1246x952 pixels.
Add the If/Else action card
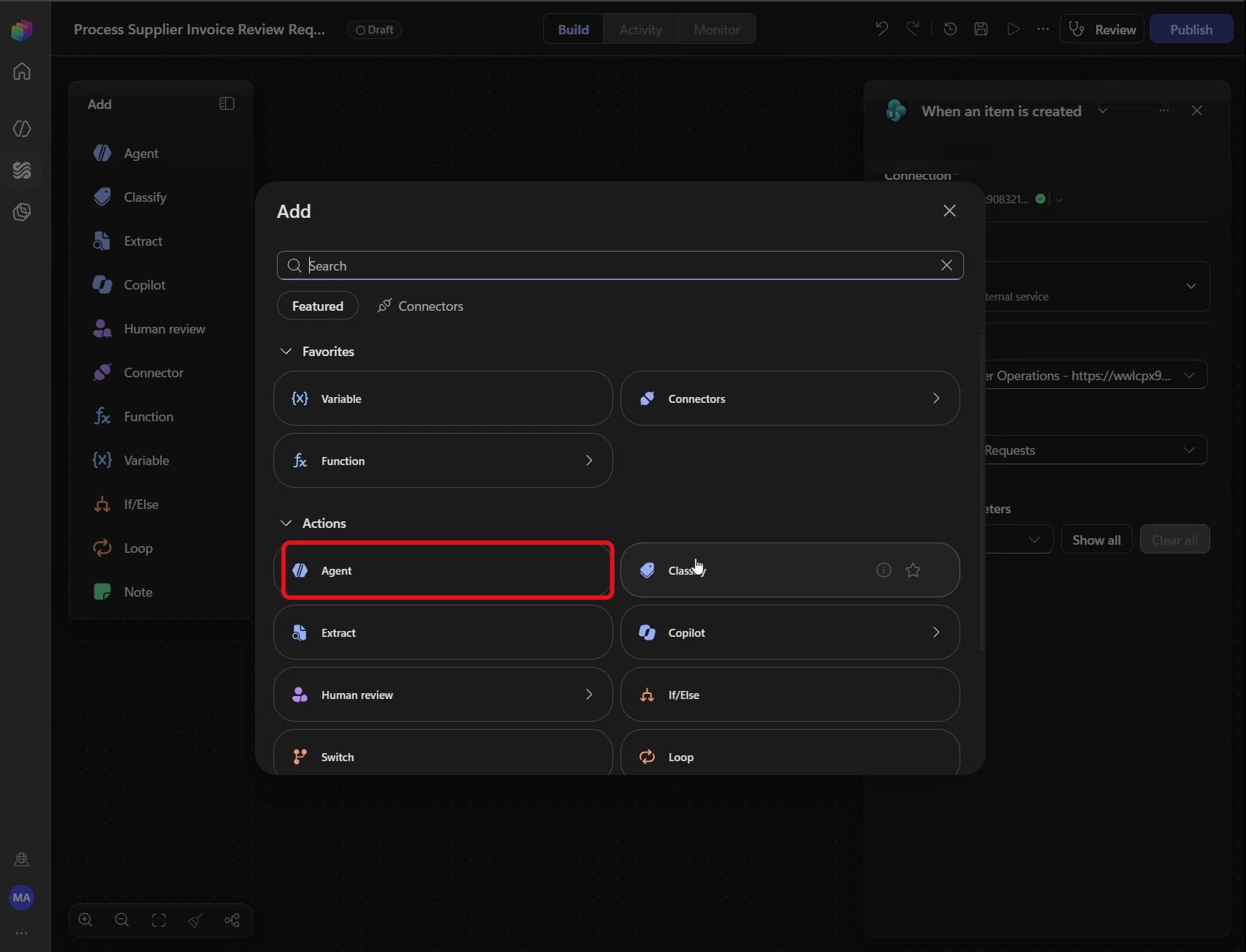(x=790, y=695)
